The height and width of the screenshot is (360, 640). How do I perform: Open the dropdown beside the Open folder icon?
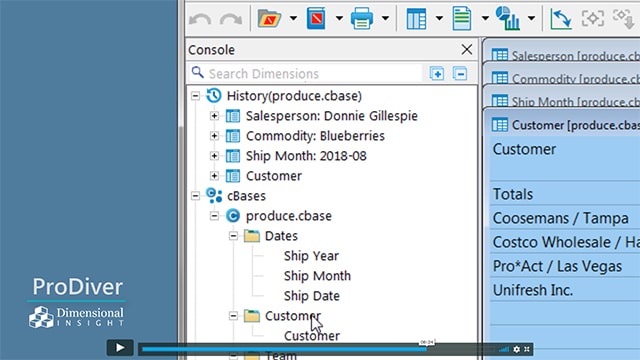[x=293, y=18]
